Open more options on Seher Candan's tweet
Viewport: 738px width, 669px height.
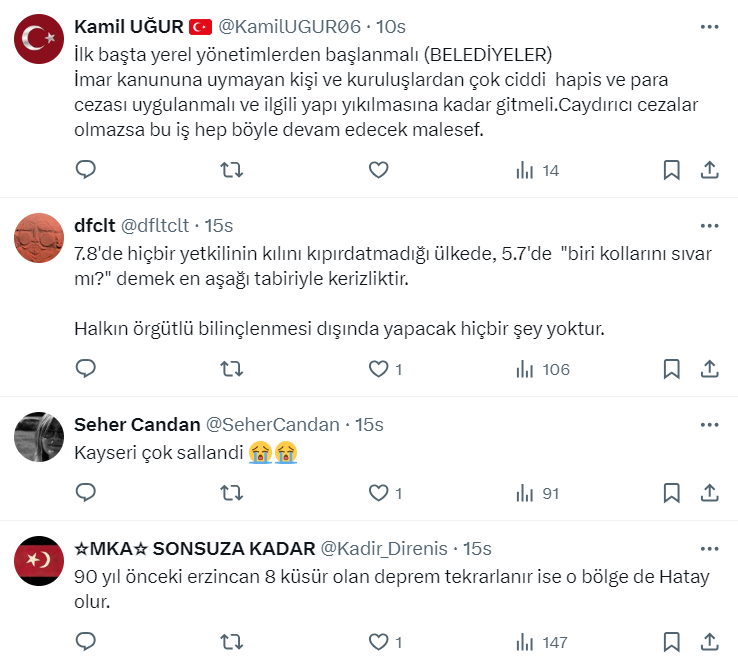pos(709,425)
